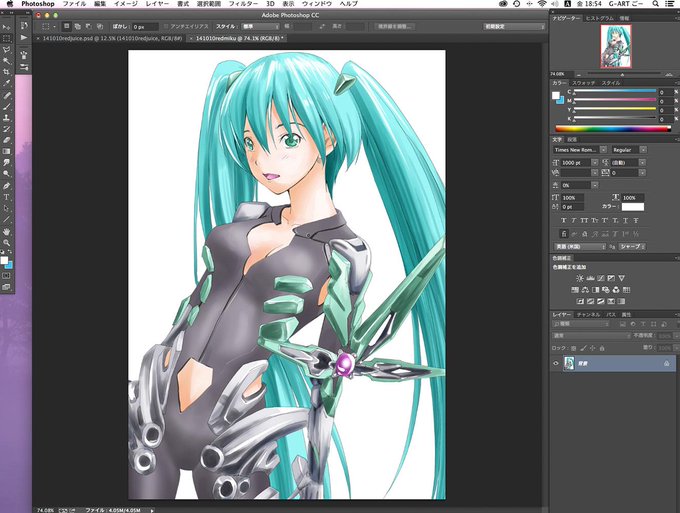Viewport: 680px width, 513px height.
Task: Select the History Brush tool
Action: (7, 129)
